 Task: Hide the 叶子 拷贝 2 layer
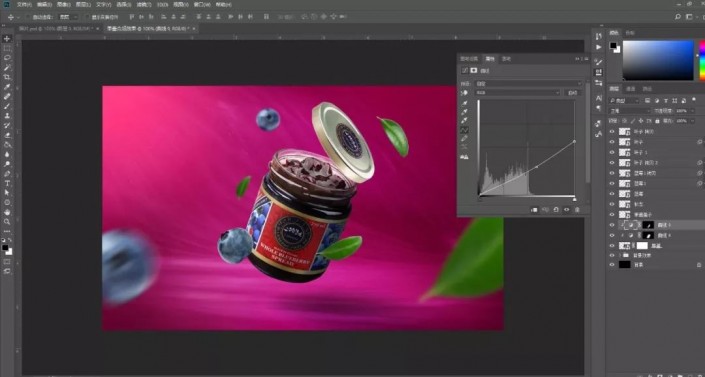point(611,163)
